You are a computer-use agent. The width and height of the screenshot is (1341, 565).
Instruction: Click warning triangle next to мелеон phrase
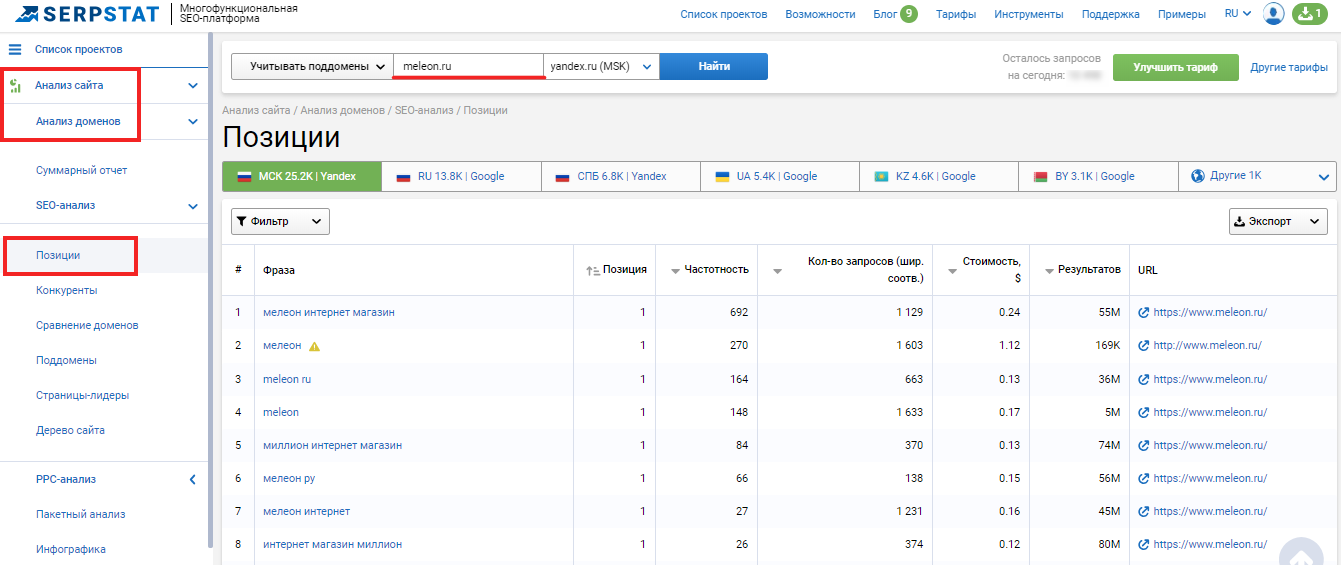pyautogui.click(x=314, y=346)
